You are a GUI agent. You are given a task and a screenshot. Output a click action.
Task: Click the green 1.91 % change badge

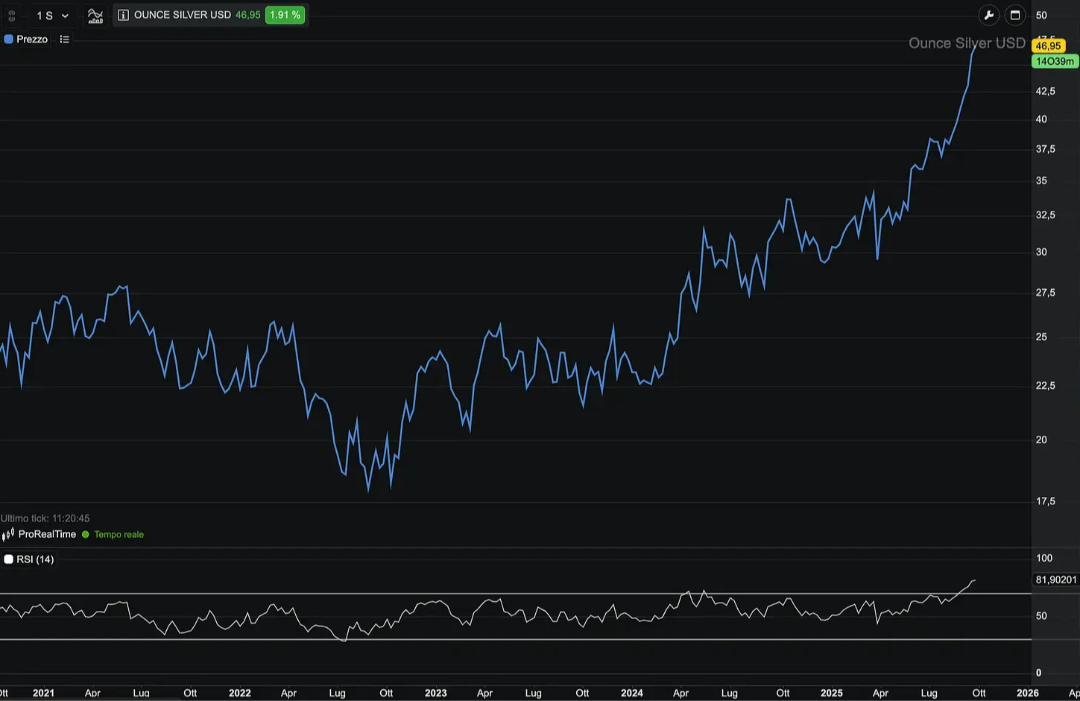[285, 15]
